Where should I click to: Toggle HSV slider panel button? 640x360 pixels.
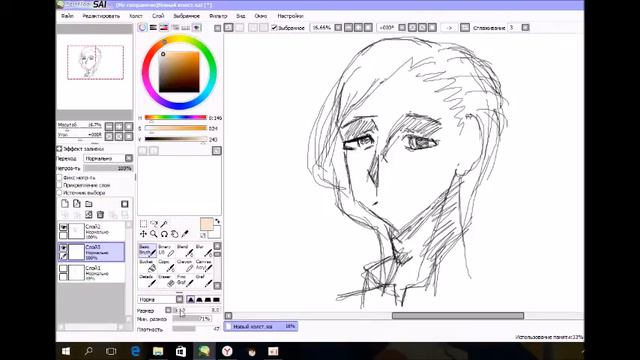pos(164,28)
